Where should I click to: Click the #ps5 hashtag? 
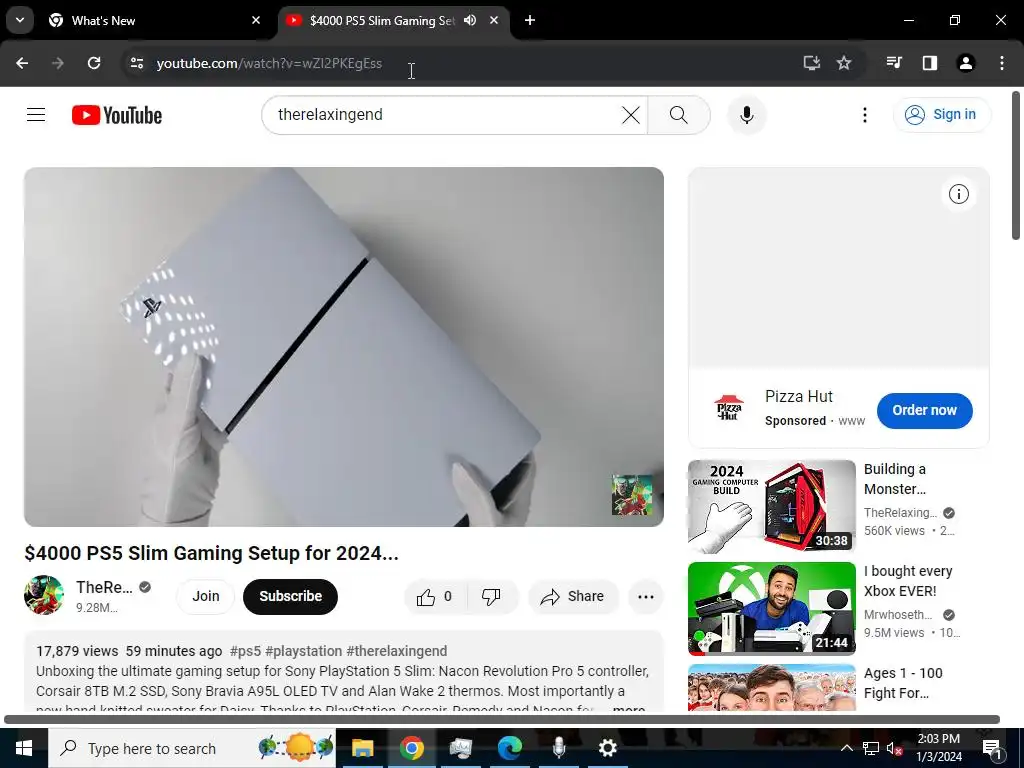[245, 651]
